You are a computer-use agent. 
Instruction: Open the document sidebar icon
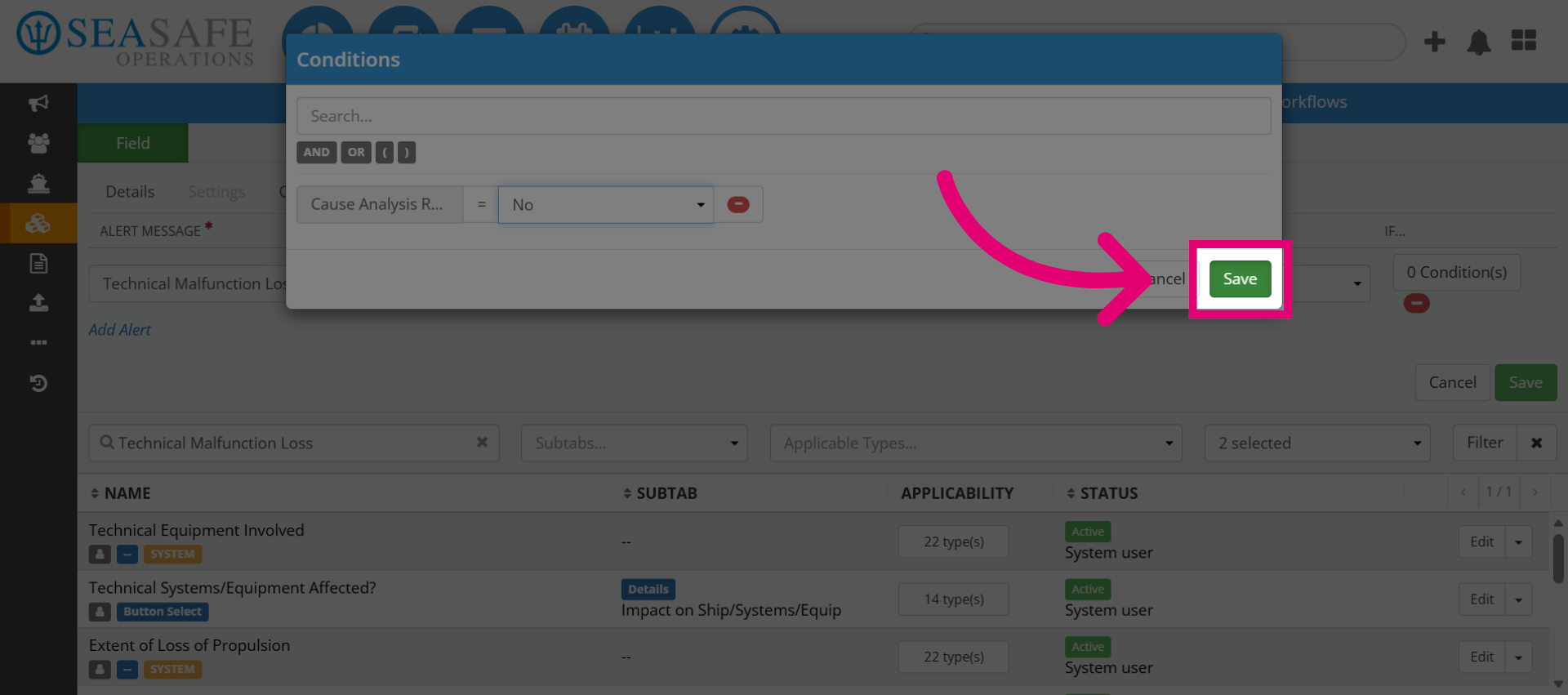click(38, 263)
